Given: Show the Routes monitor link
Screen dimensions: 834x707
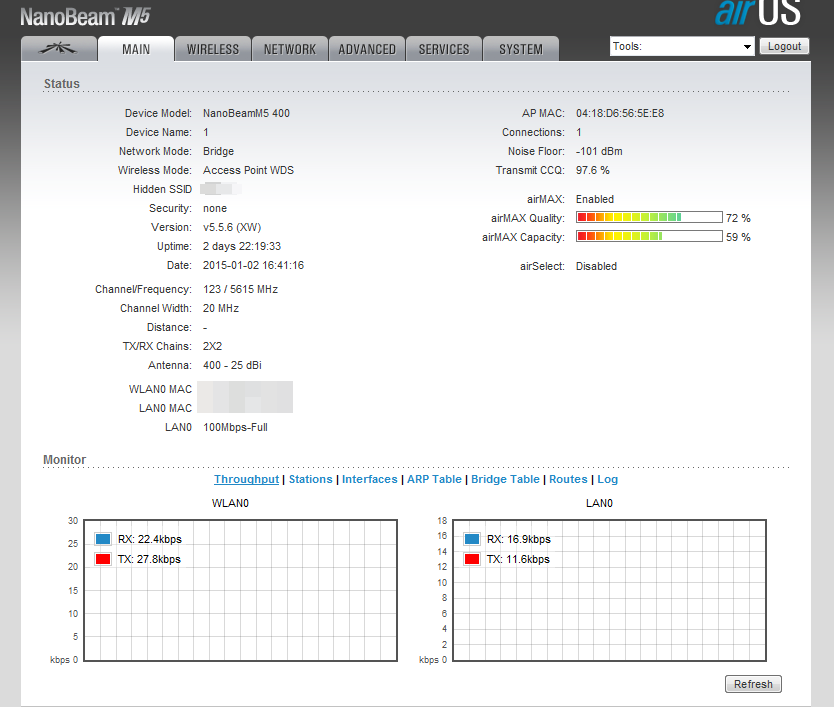Looking at the screenshot, I should (568, 479).
